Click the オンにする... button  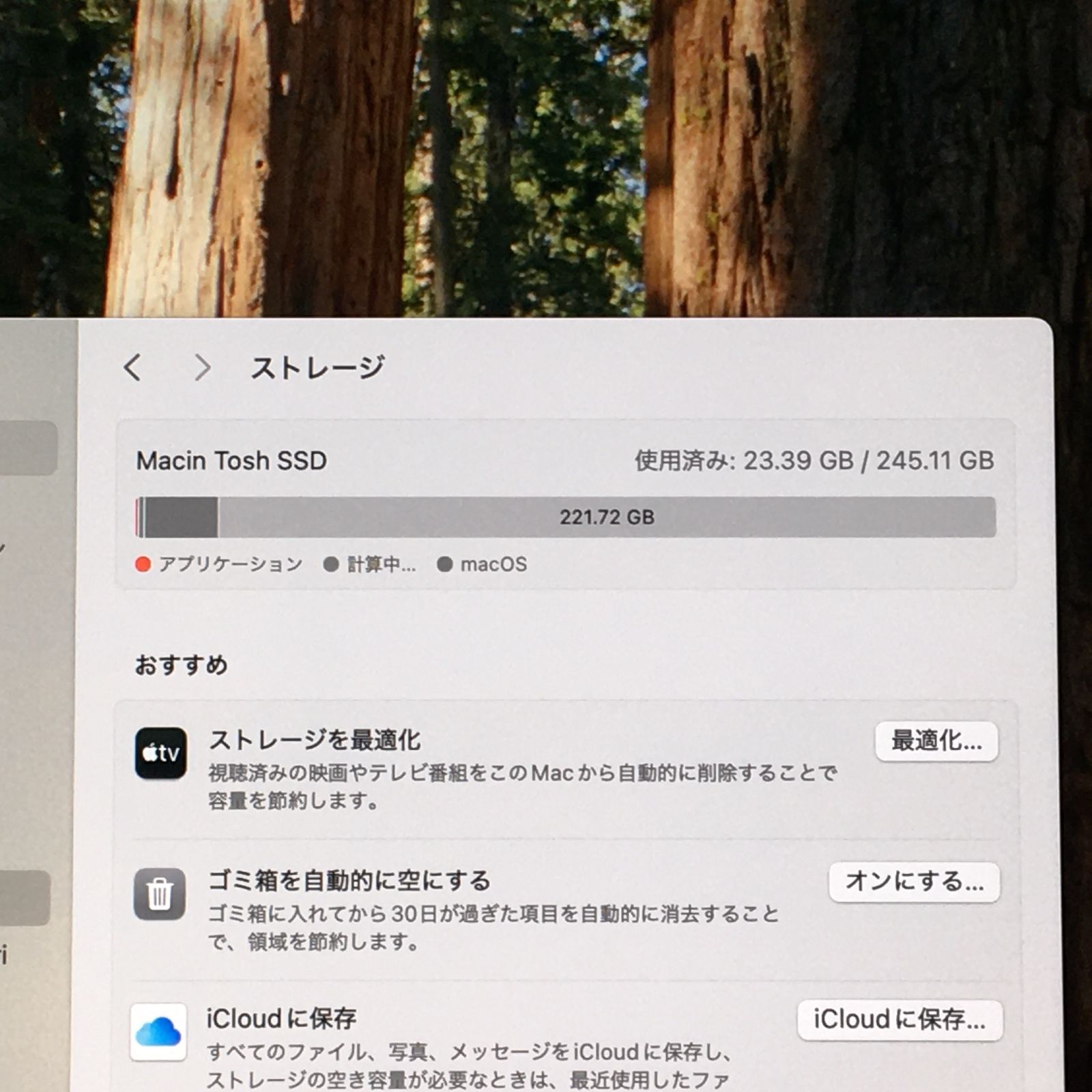click(915, 882)
